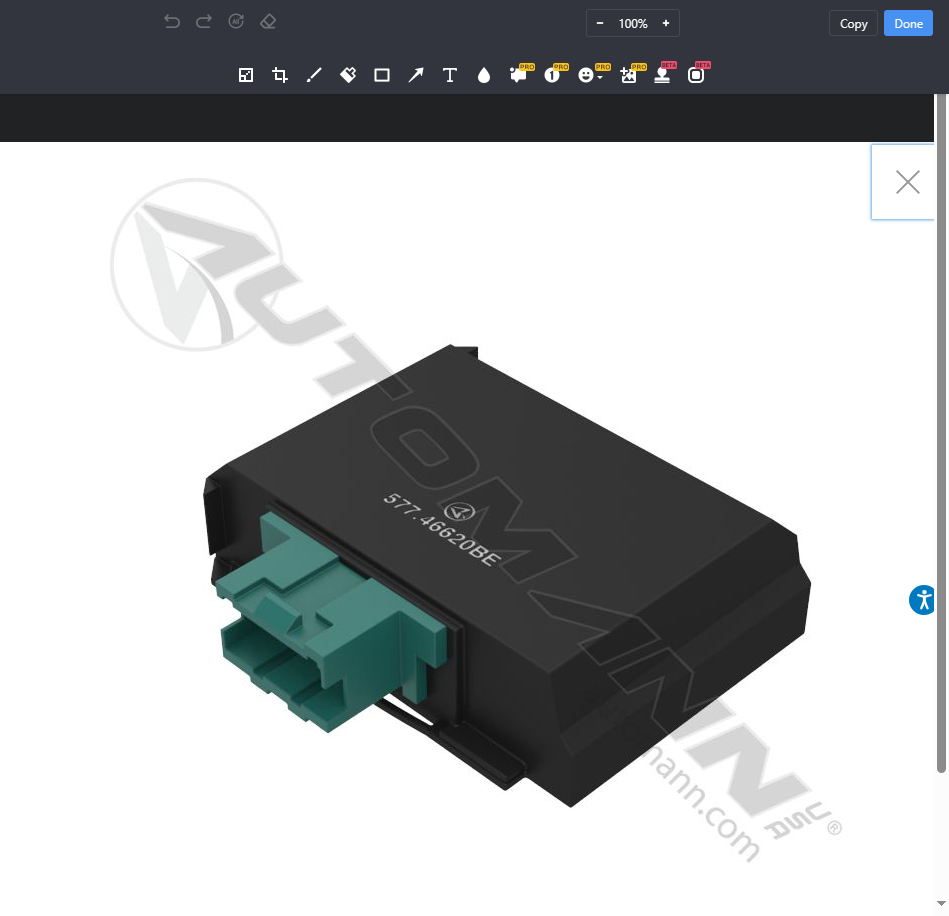Select the PRO numbered step counter tool

[552, 75]
